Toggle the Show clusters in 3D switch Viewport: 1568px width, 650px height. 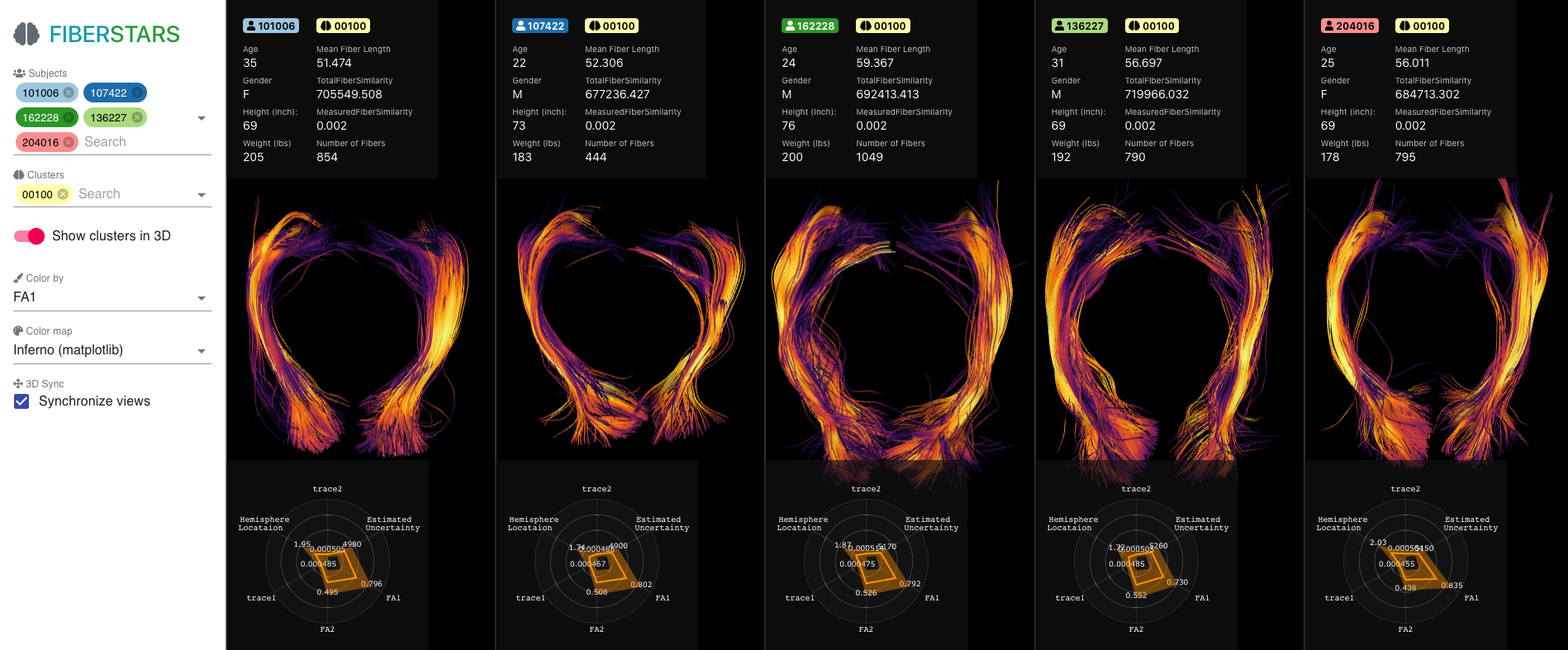pos(29,236)
